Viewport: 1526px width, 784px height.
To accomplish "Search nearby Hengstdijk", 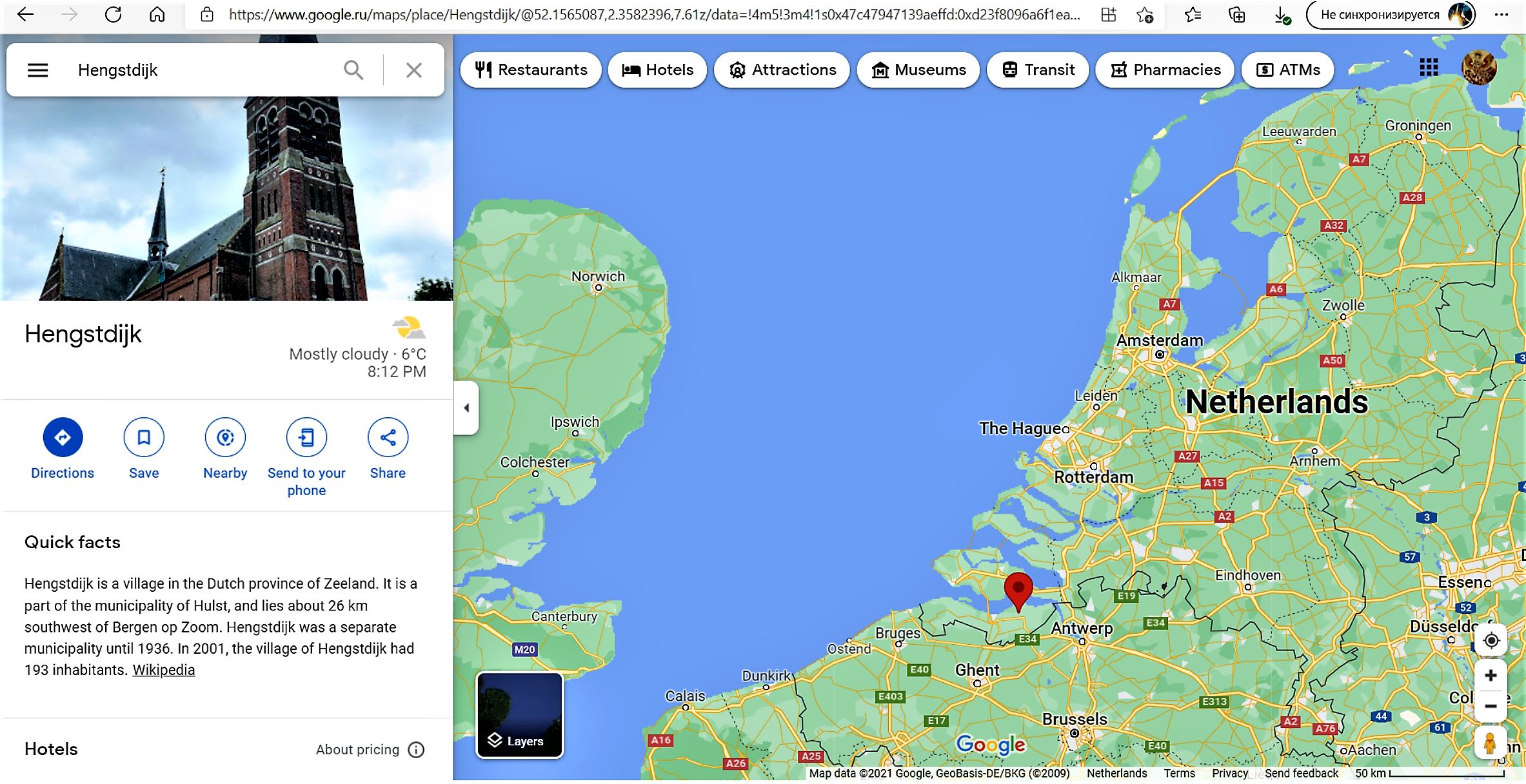I will [225, 449].
